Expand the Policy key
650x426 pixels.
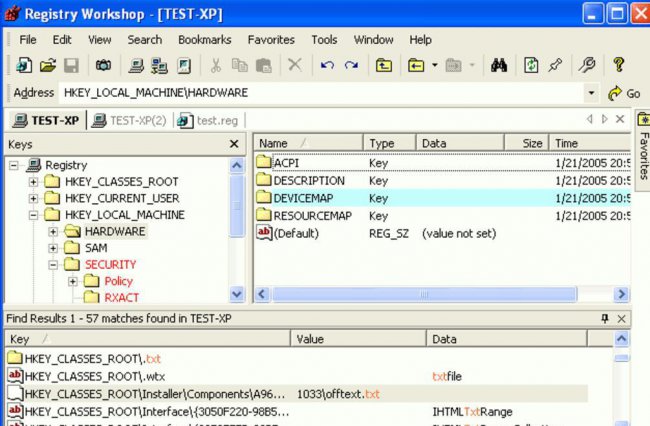pyautogui.click(x=73, y=281)
